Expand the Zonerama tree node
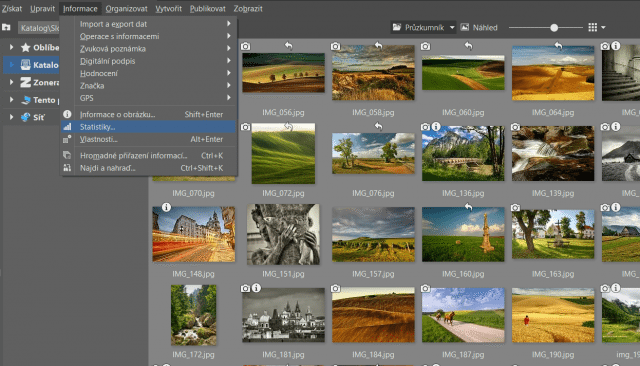 point(11,82)
